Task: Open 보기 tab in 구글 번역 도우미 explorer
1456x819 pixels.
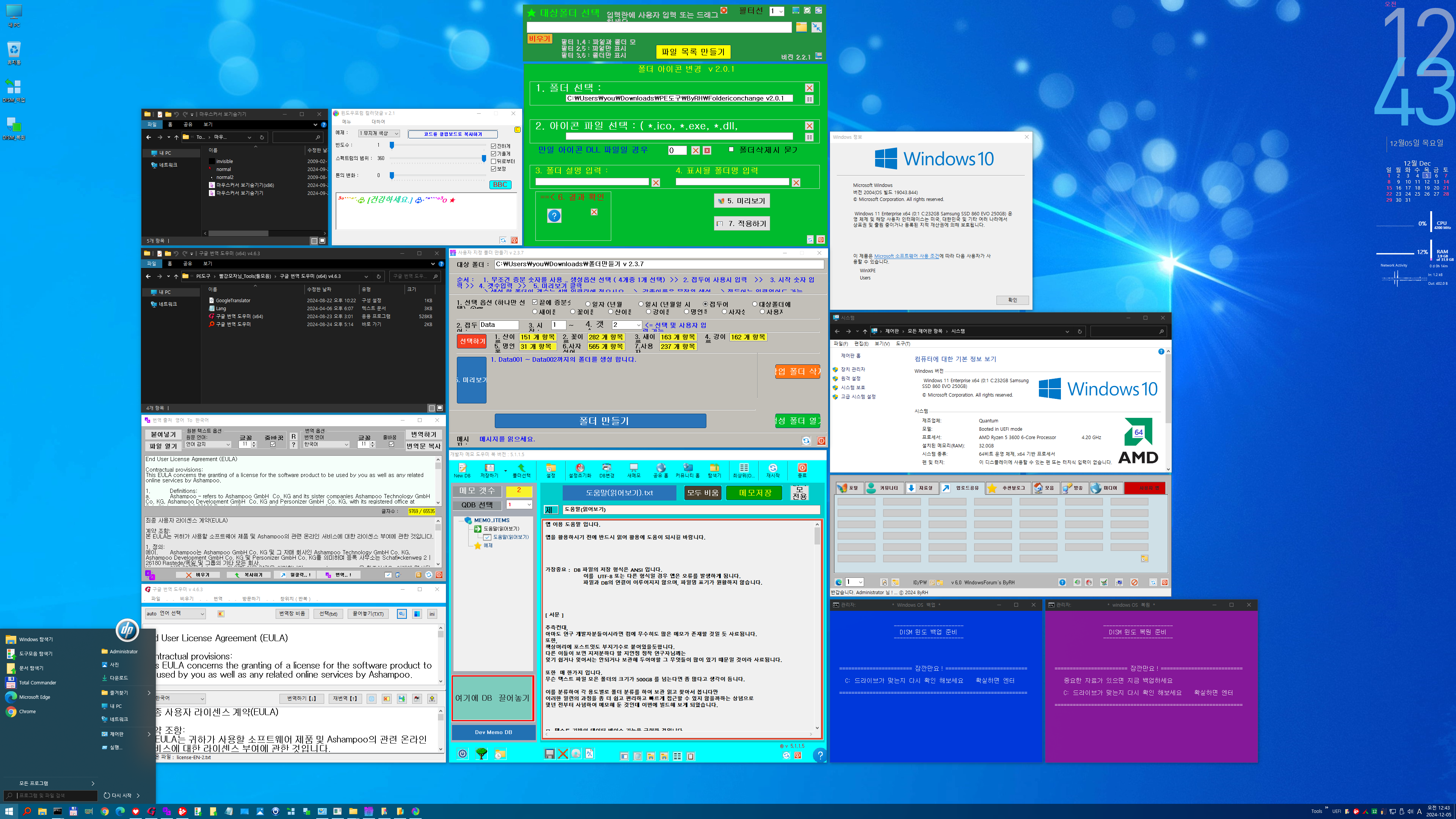Action: click(x=208, y=264)
